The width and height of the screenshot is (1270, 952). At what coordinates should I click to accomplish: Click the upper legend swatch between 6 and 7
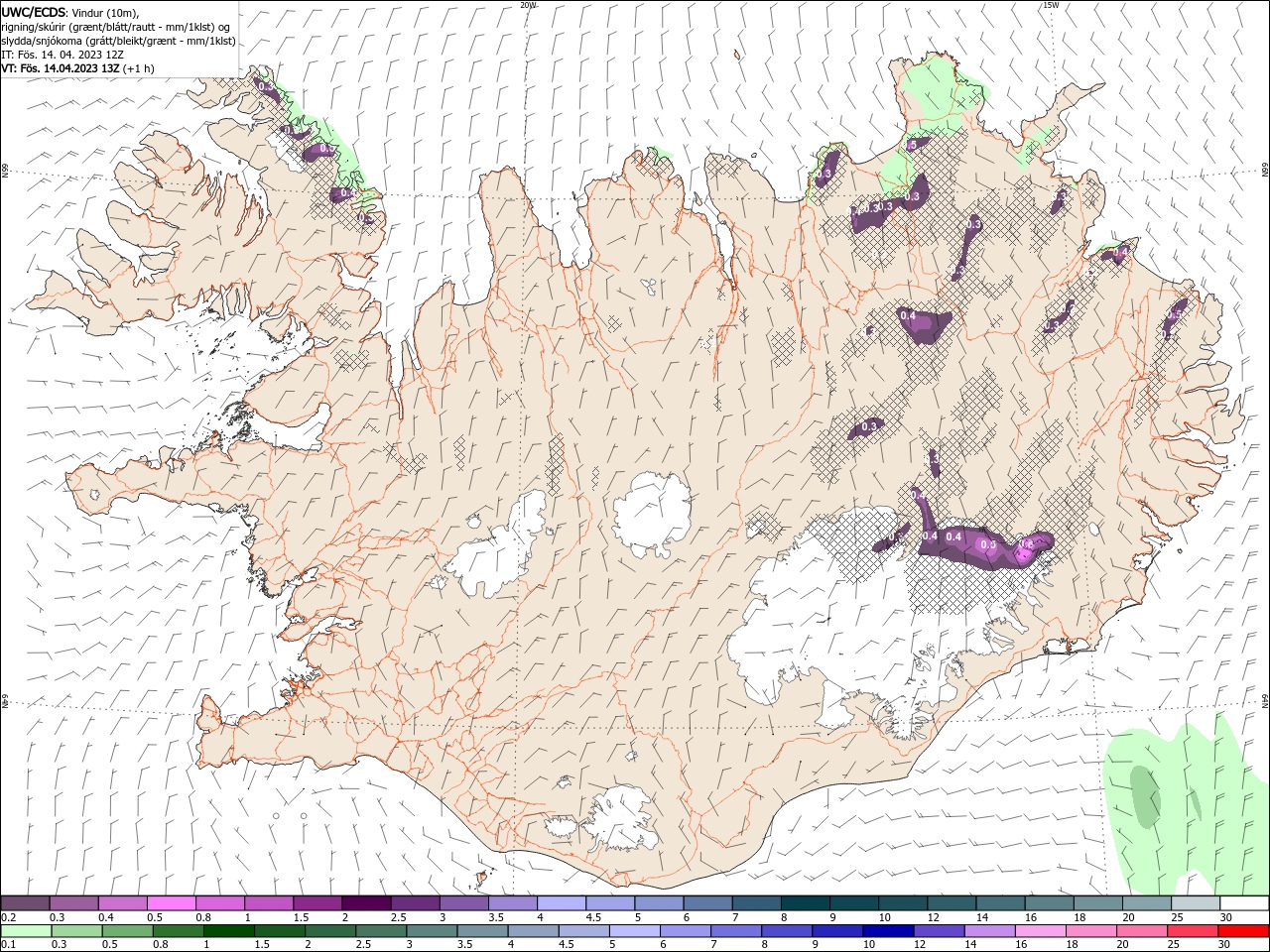pos(706,903)
